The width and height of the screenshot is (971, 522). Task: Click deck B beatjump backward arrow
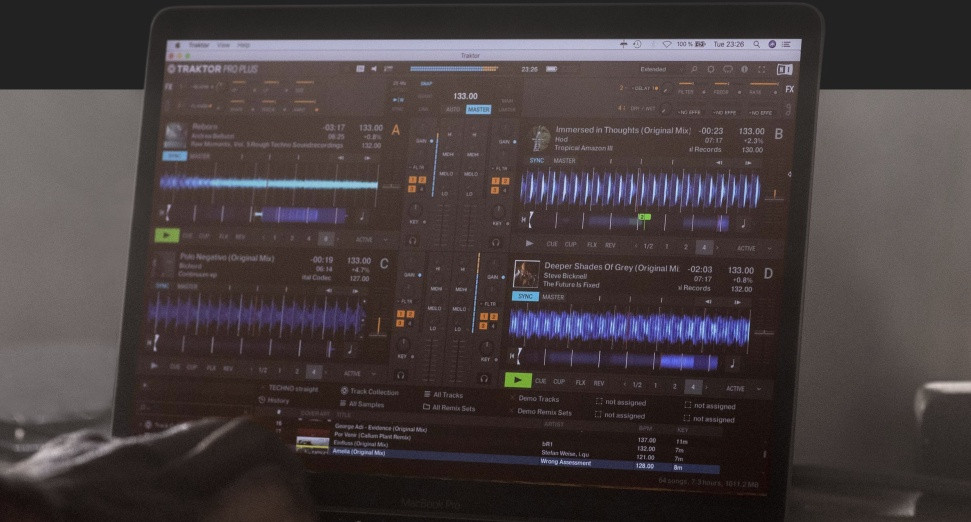coord(719,163)
